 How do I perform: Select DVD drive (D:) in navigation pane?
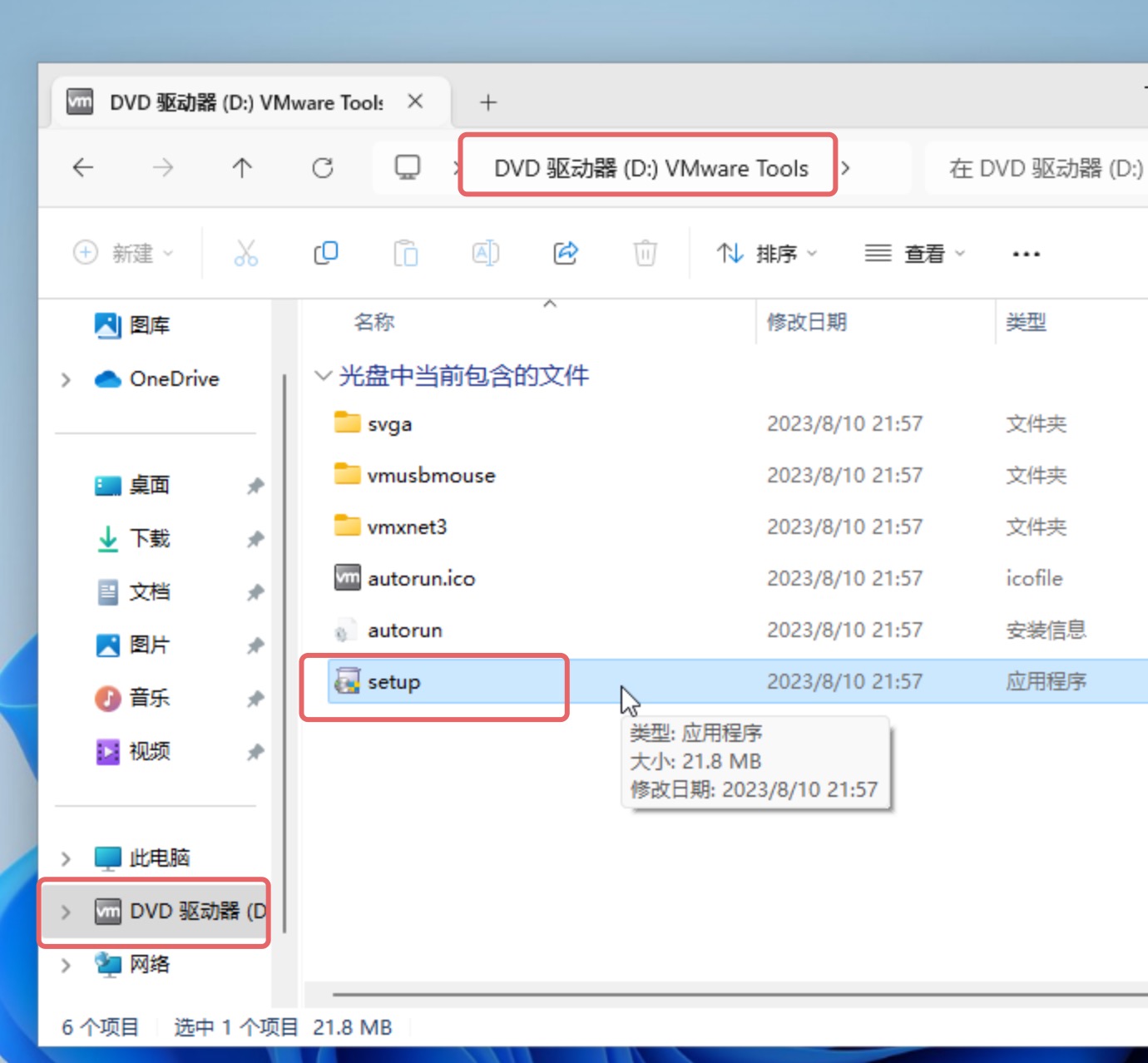(155, 912)
